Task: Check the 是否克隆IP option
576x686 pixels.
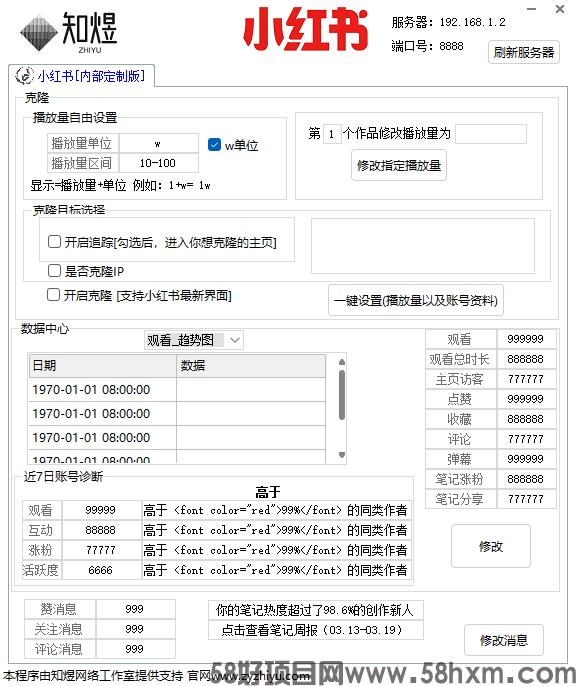Action: coord(54,271)
